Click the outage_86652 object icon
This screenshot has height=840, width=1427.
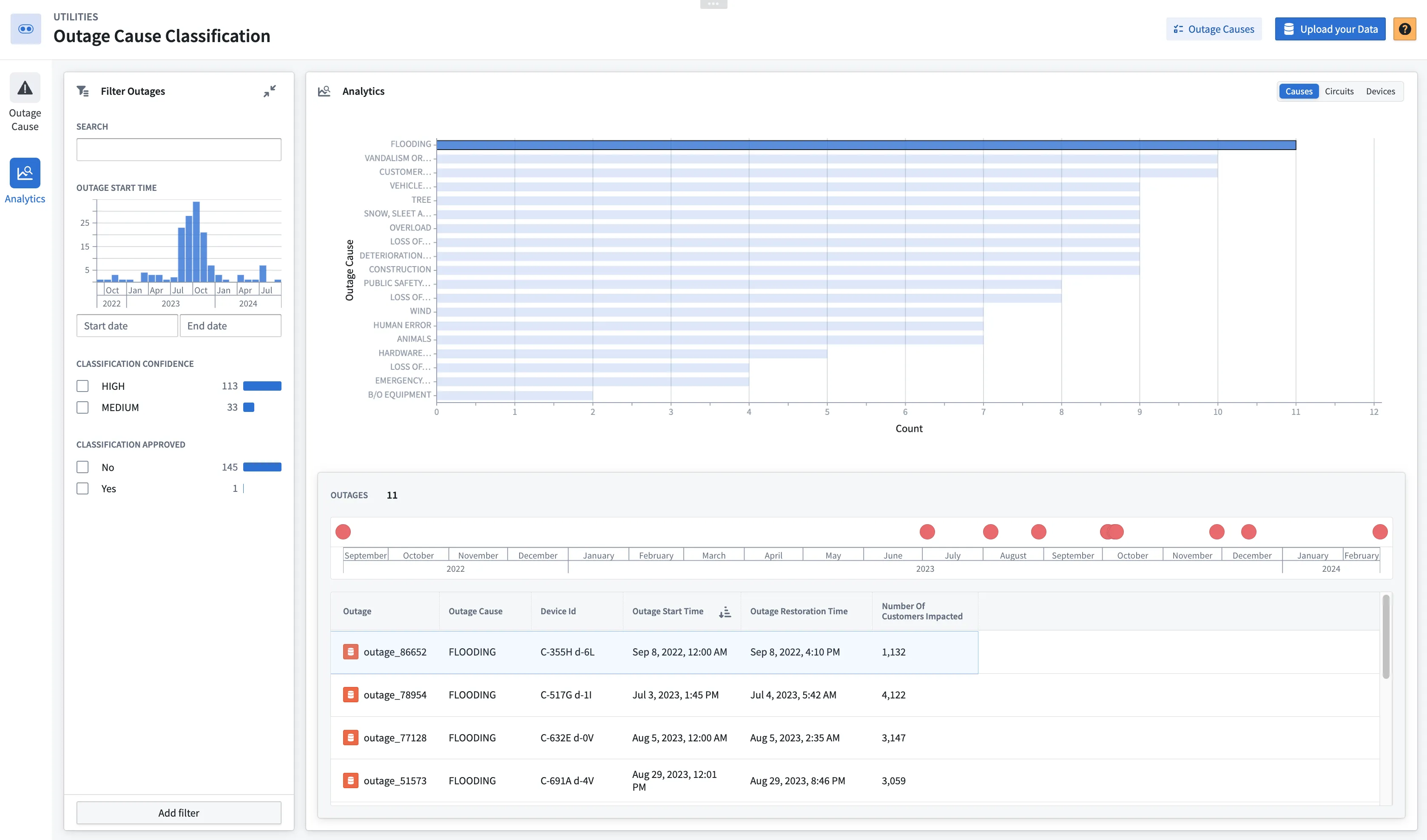coord(350,652)
